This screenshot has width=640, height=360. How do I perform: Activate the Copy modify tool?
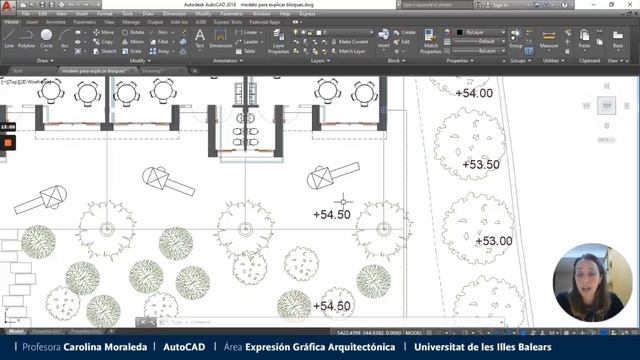(x=103, y=42)
